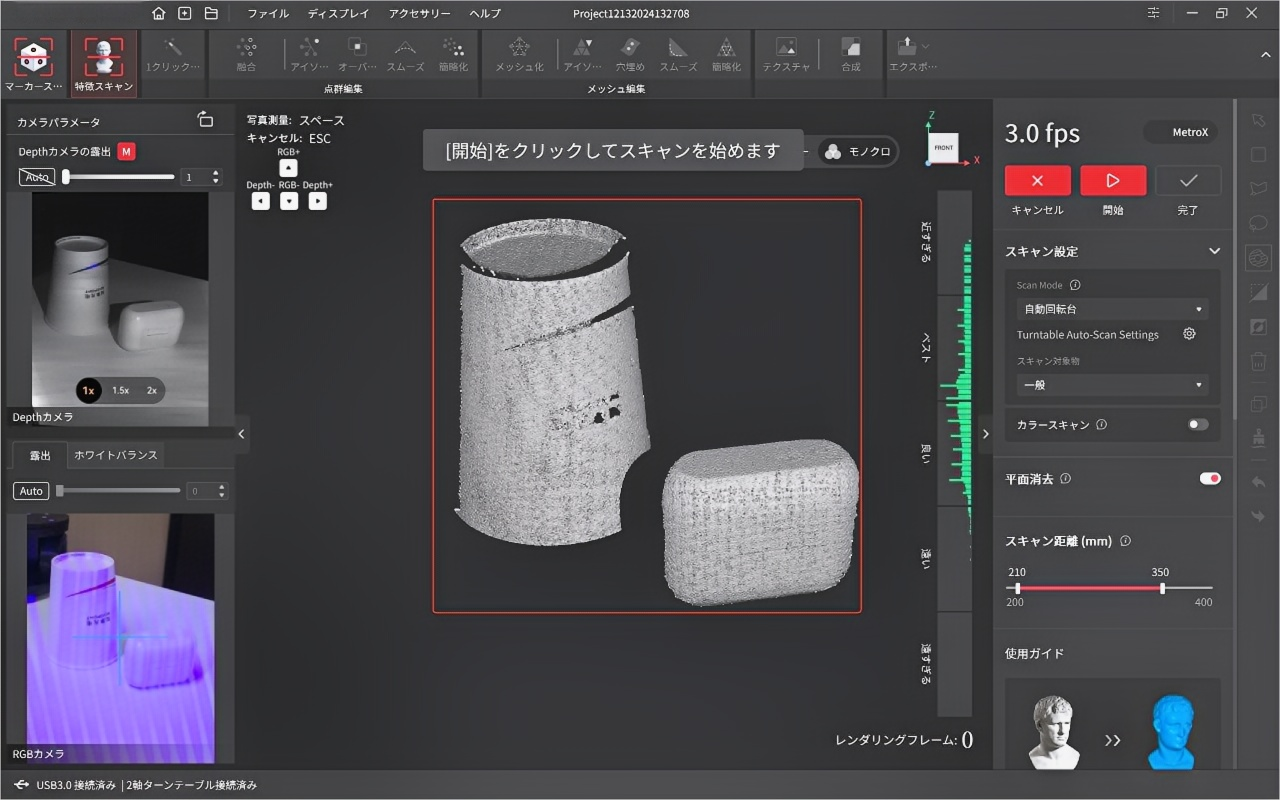Toggle the monochrome display mode switch

[x=857, y=151]
